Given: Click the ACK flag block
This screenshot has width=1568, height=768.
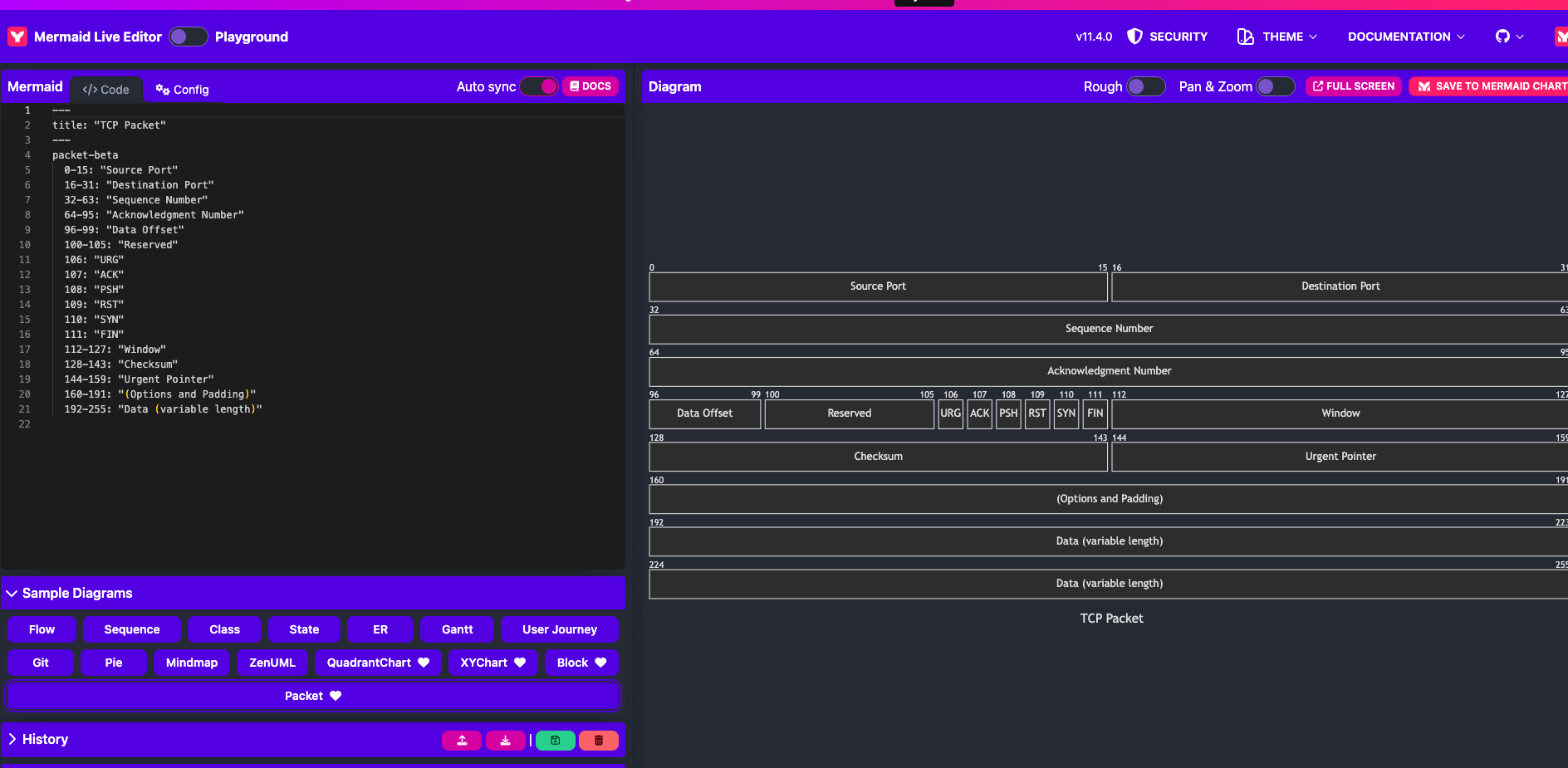Looking at the screenshot, I should [x=980, y=413].
